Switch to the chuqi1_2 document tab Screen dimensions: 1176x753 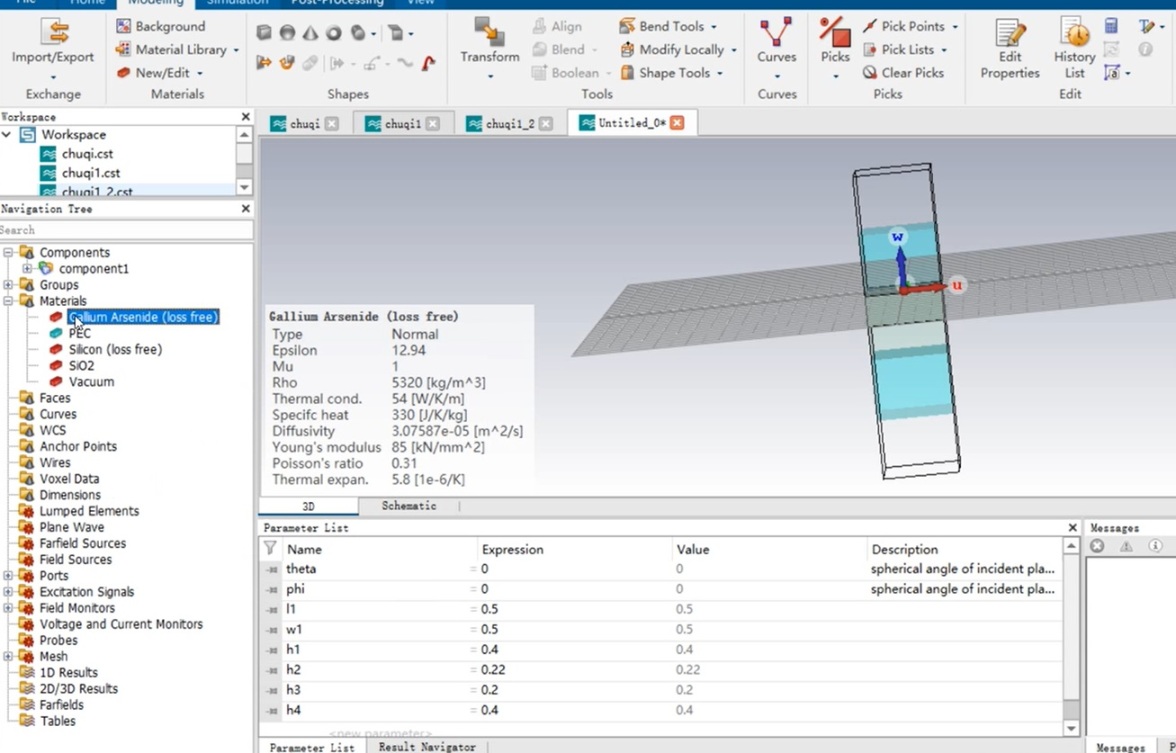(509, 124)
